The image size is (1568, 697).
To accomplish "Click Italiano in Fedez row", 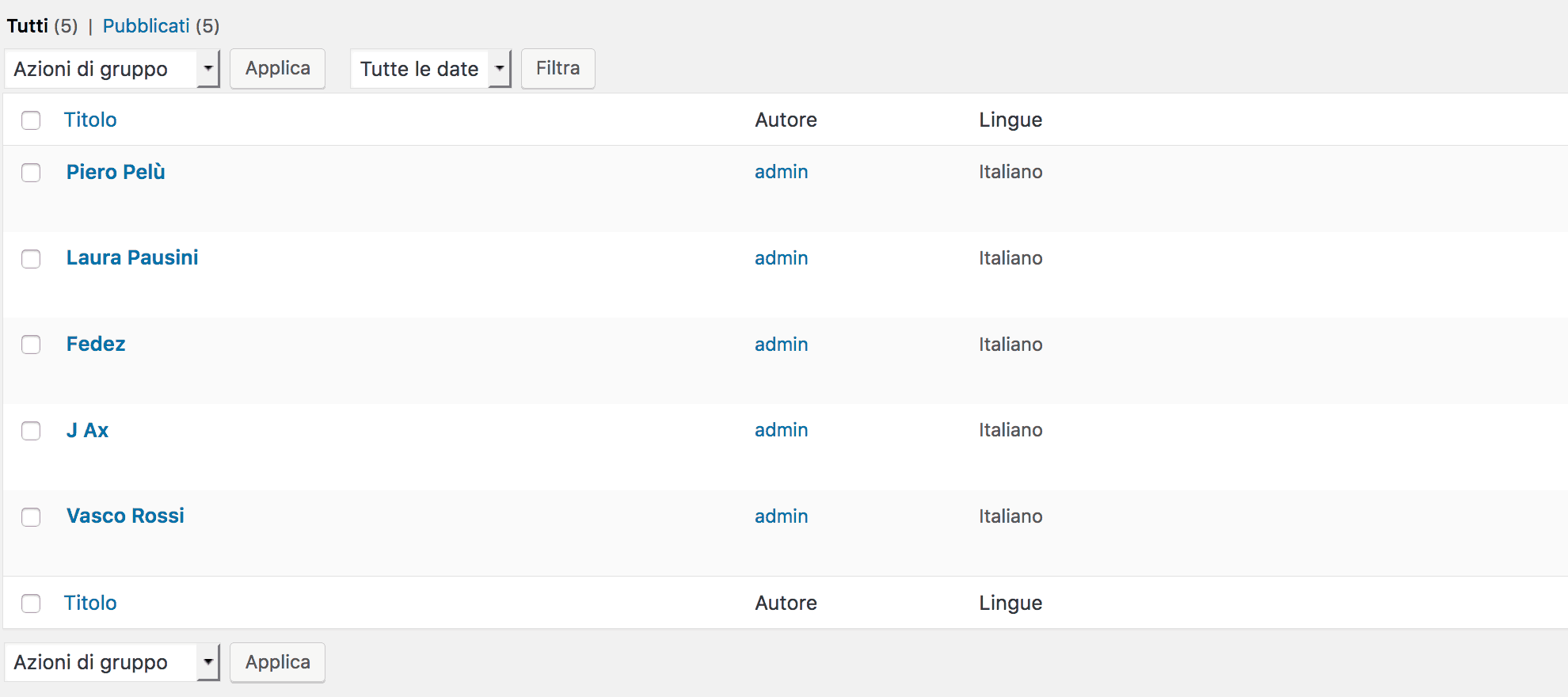I will pyautogui.click(x=1010, y=345).
